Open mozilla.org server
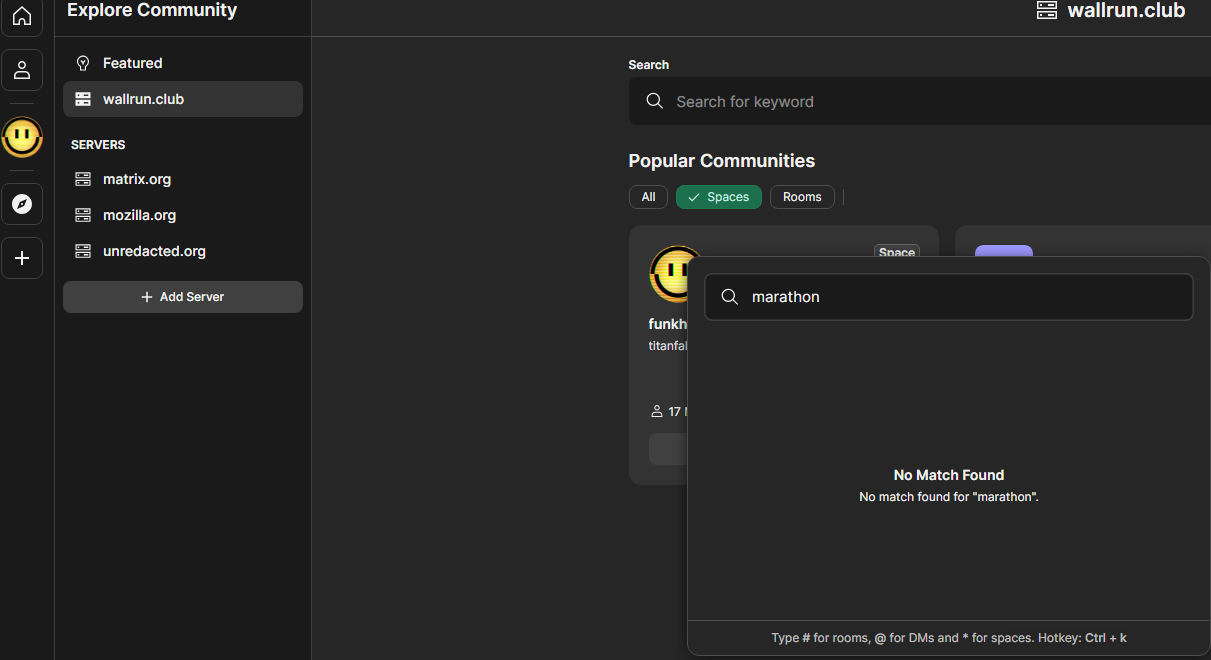 [x=183, y=215]
